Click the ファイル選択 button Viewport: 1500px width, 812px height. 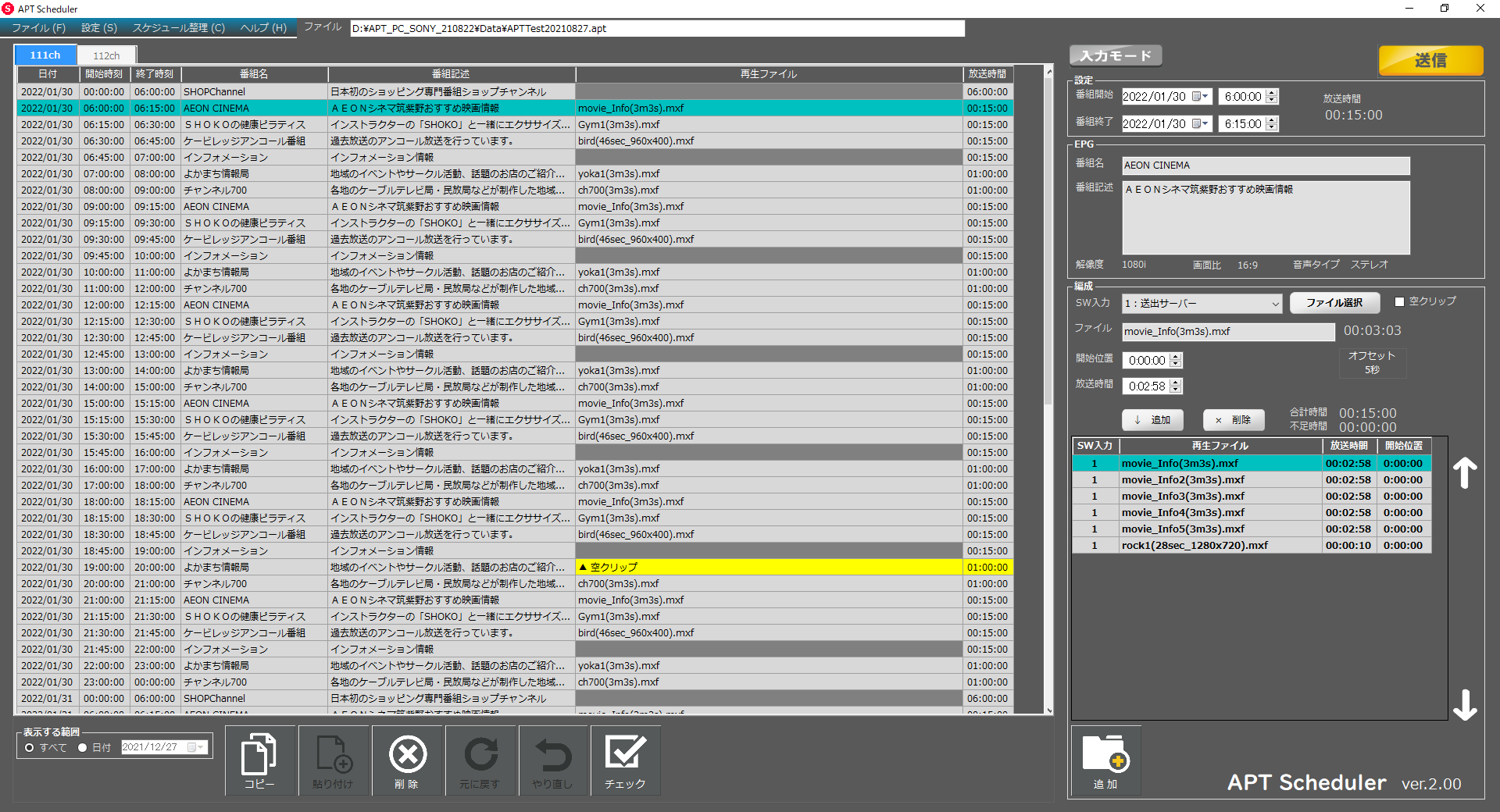1334,303
